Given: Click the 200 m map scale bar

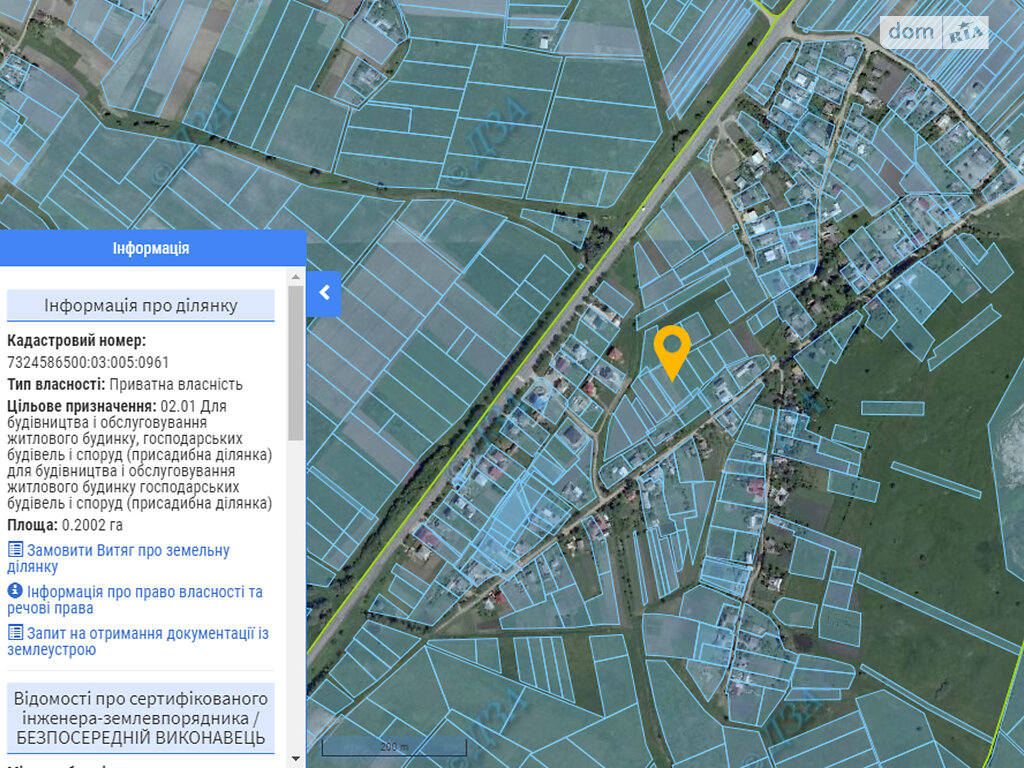Looking at the screenshot, I should (394, 747).
